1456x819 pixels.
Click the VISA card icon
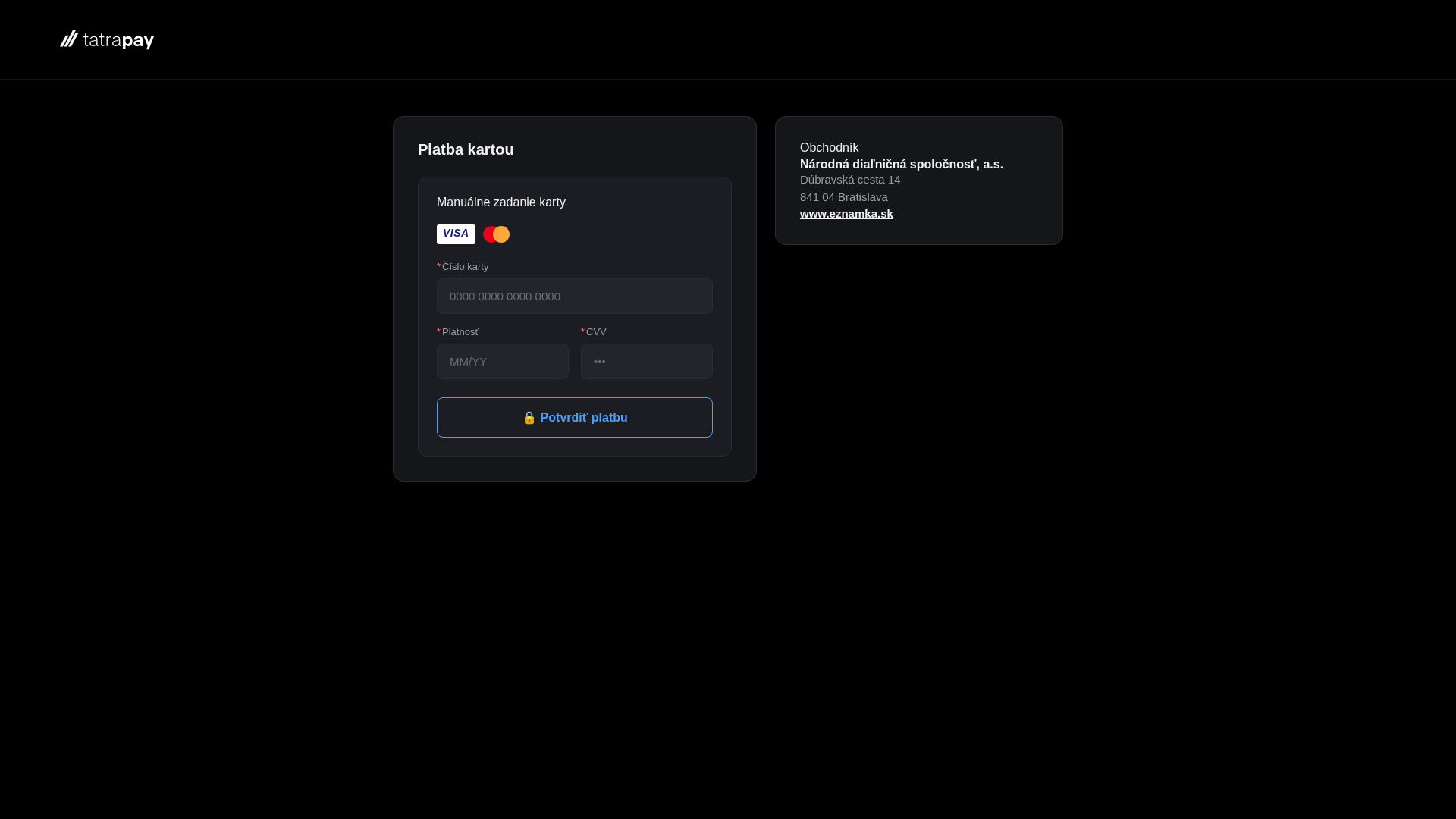click(x=456, y=234)
